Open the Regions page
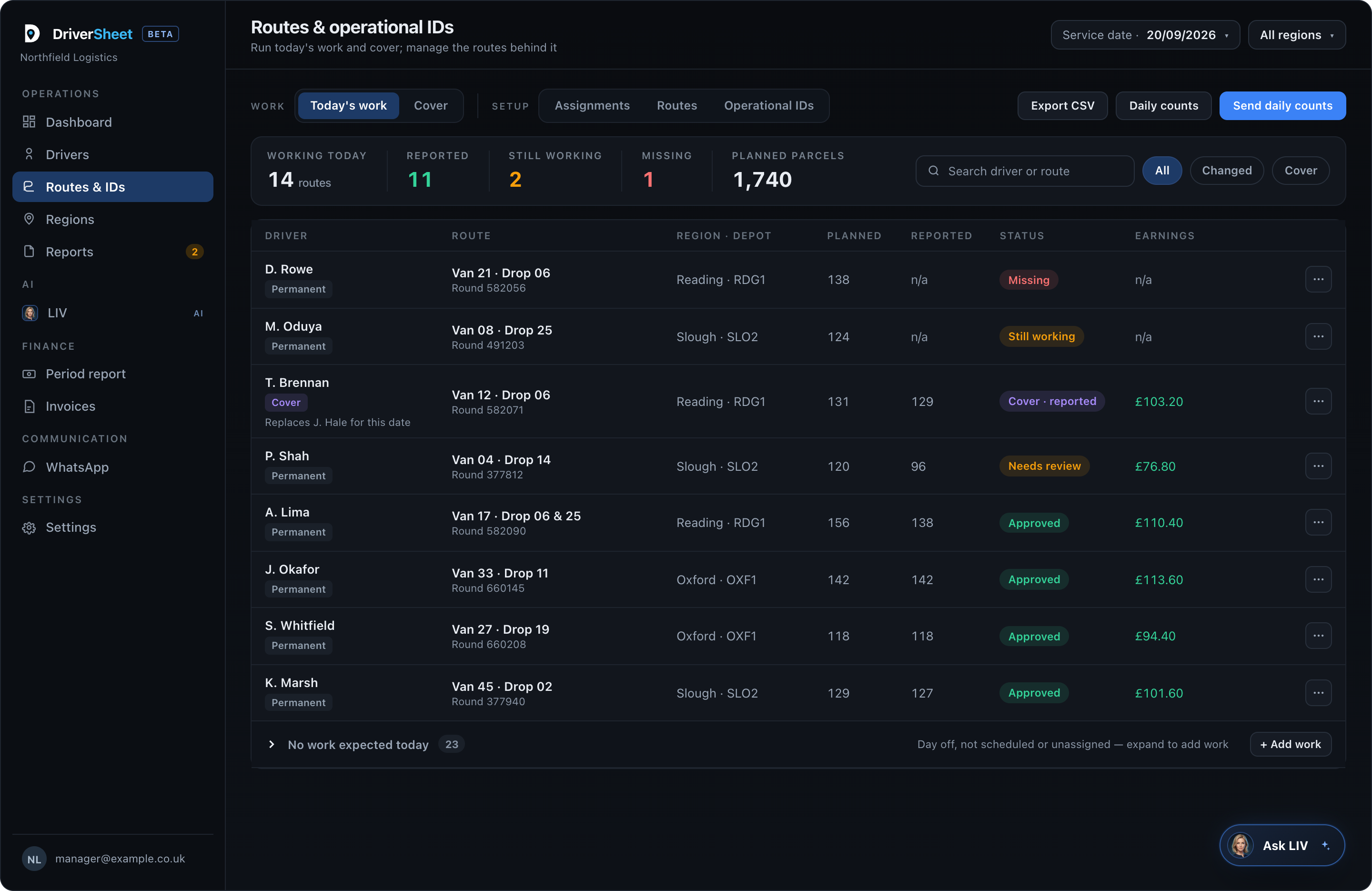Image resolution: width=1372 pixels, height=891 pixels. [112, 219]
